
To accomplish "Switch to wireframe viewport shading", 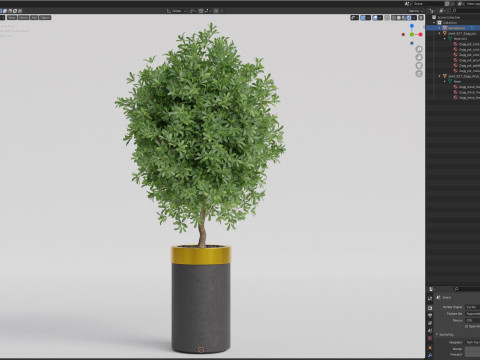I will [x=394, y=18].
